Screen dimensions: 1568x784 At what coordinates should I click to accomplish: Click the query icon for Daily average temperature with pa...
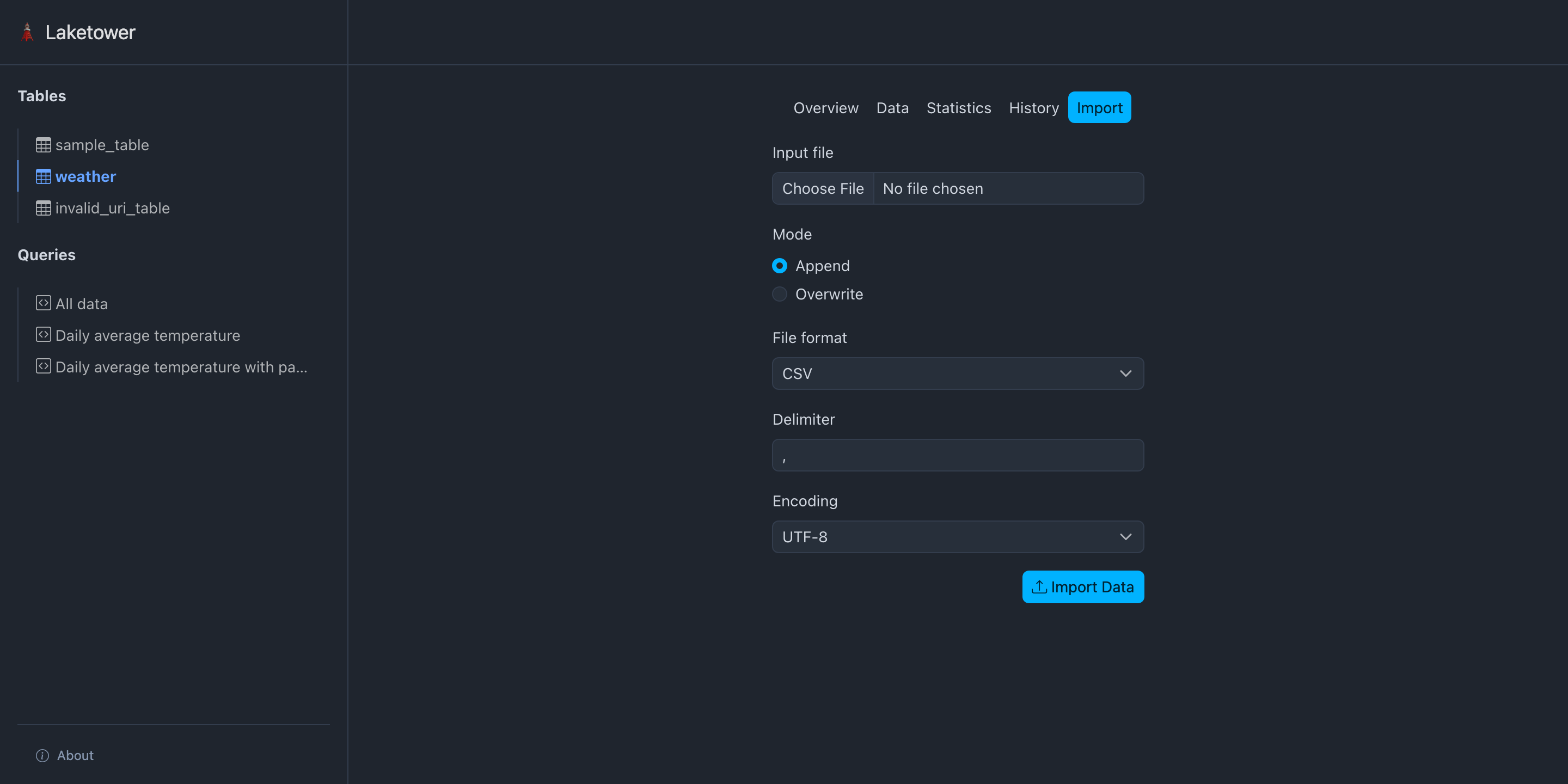(43, 366)
